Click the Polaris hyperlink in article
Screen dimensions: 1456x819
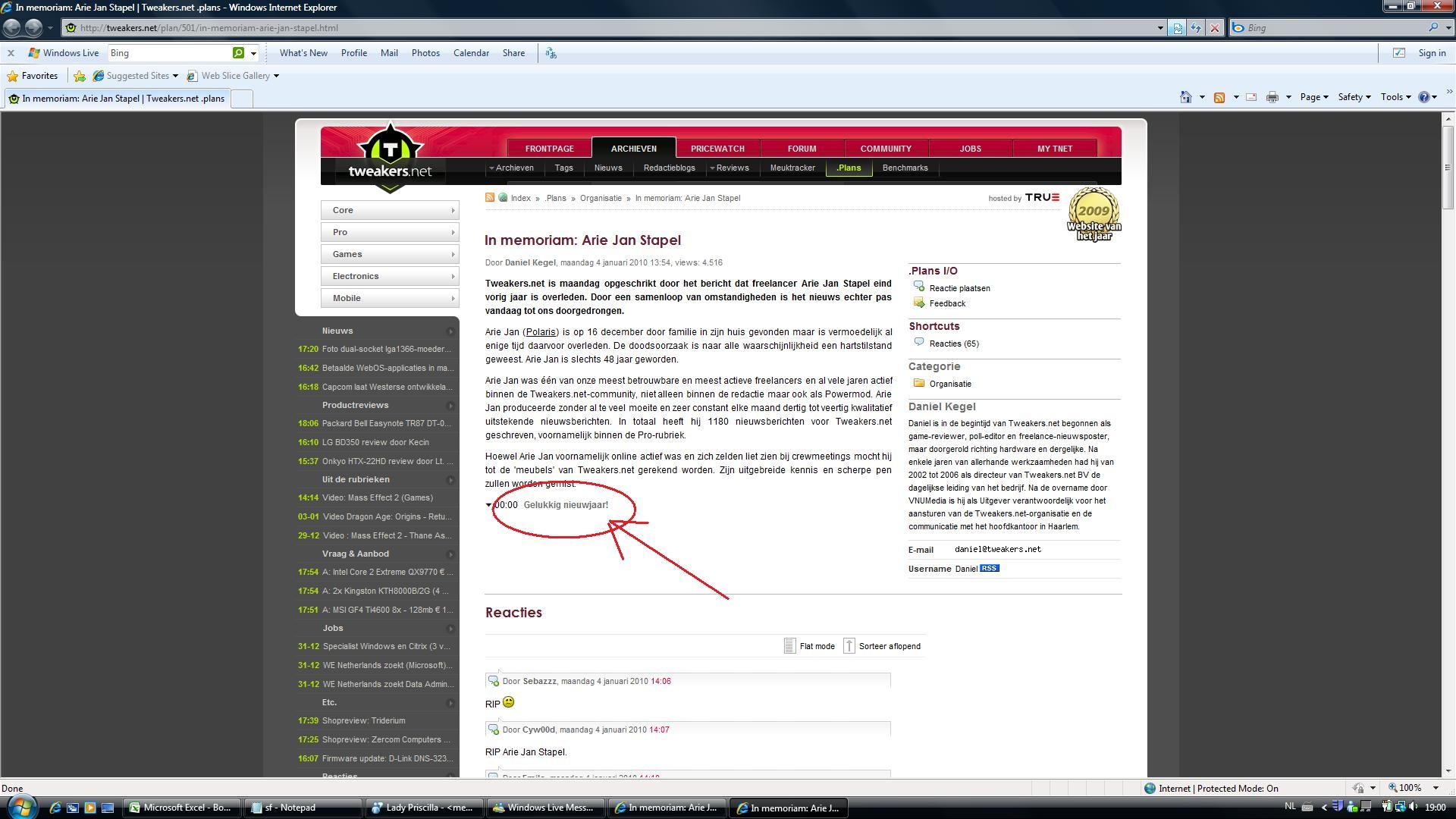pyautogui.click(x=541, y=332)
